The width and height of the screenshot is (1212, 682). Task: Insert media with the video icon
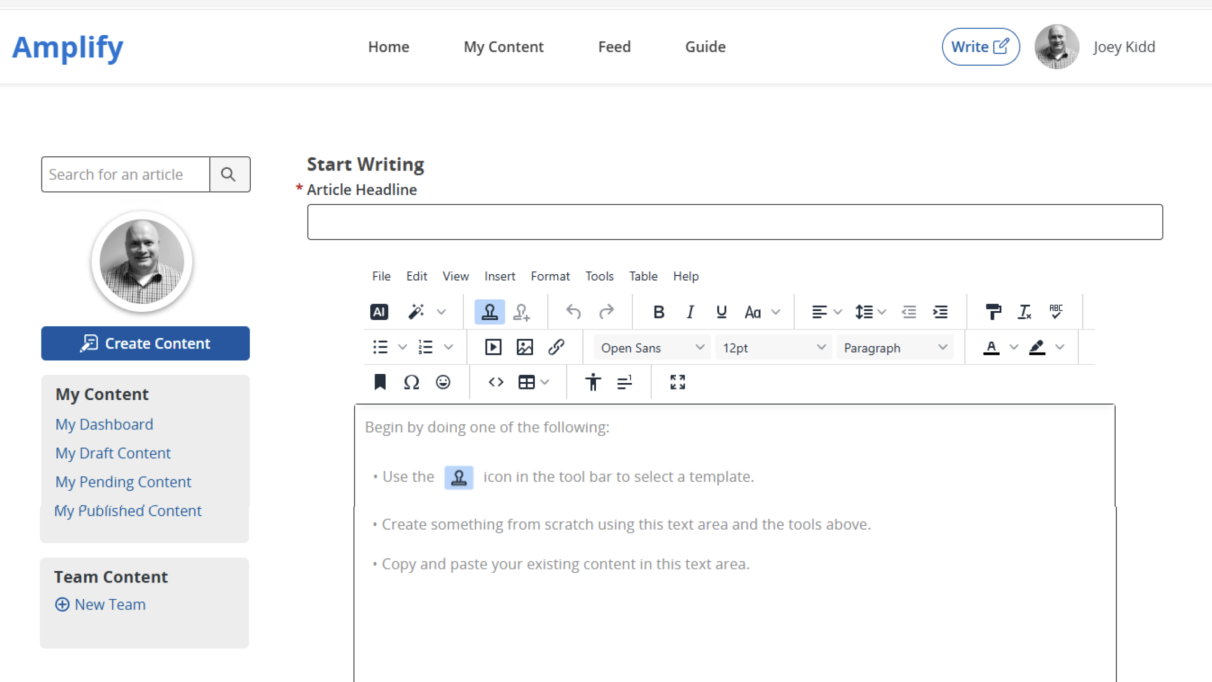tap(493, 347)
